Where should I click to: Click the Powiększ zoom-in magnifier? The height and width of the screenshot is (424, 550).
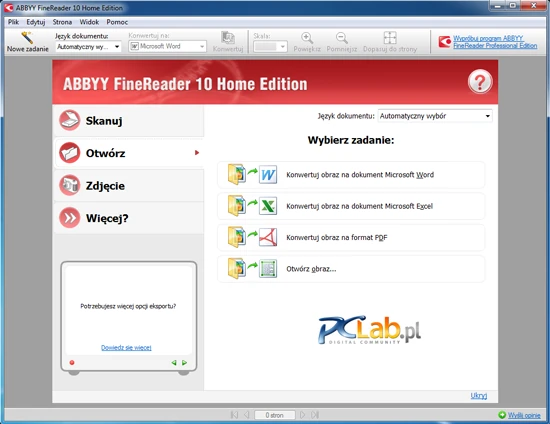coord(307,38)
